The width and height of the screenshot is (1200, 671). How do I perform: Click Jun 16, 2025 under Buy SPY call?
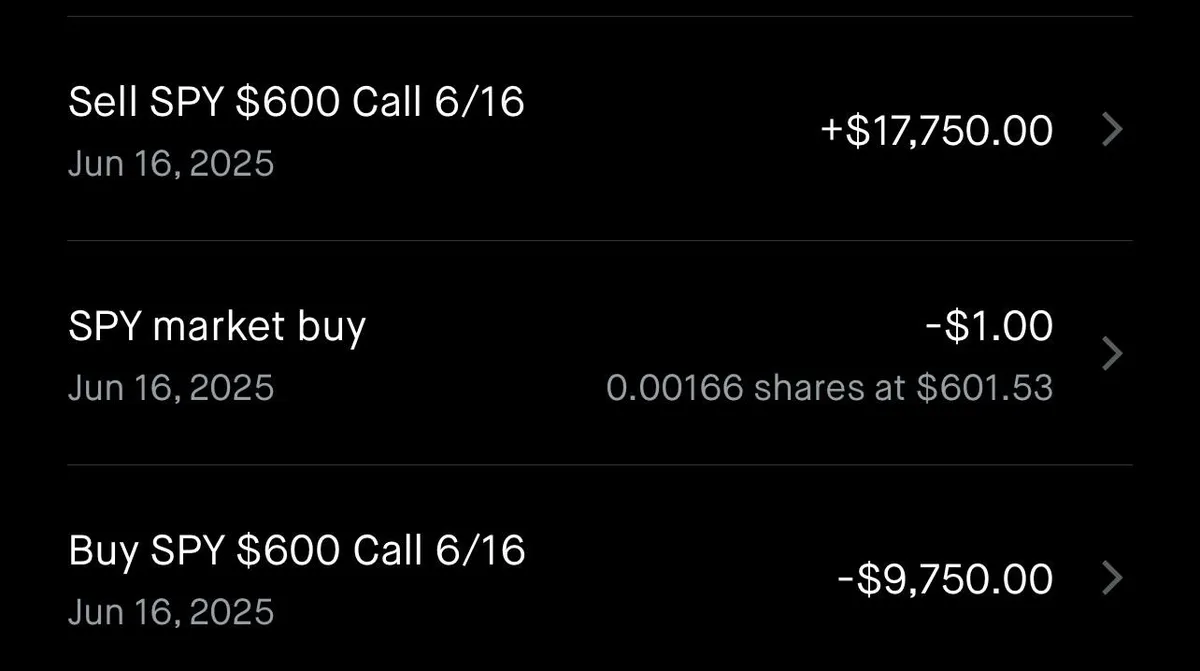pyautogui.click(x=171, y=611)
